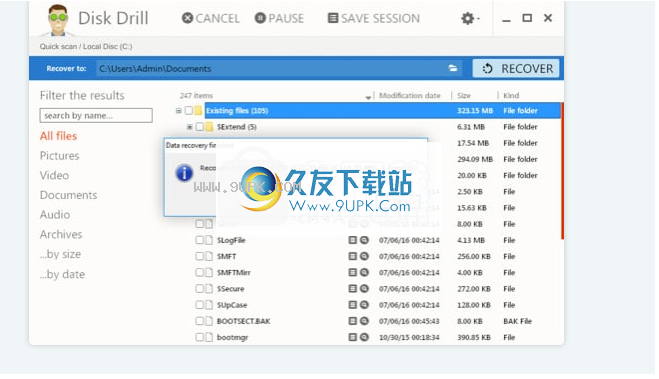Open hex view icon for $Secure
This screenshot has width=659, height=379.
[353, 289]
